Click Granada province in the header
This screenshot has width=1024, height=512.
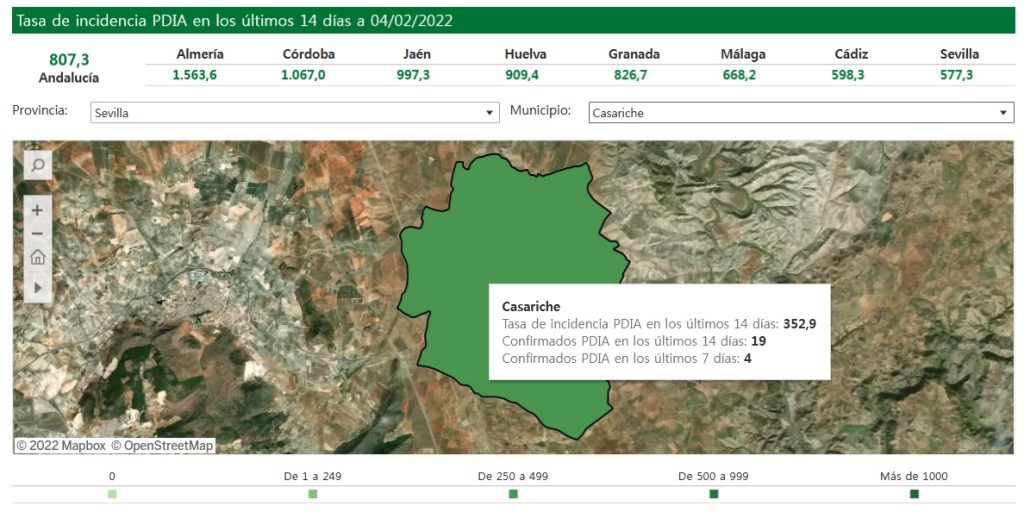pyautogui.click(x=634, y=54)
